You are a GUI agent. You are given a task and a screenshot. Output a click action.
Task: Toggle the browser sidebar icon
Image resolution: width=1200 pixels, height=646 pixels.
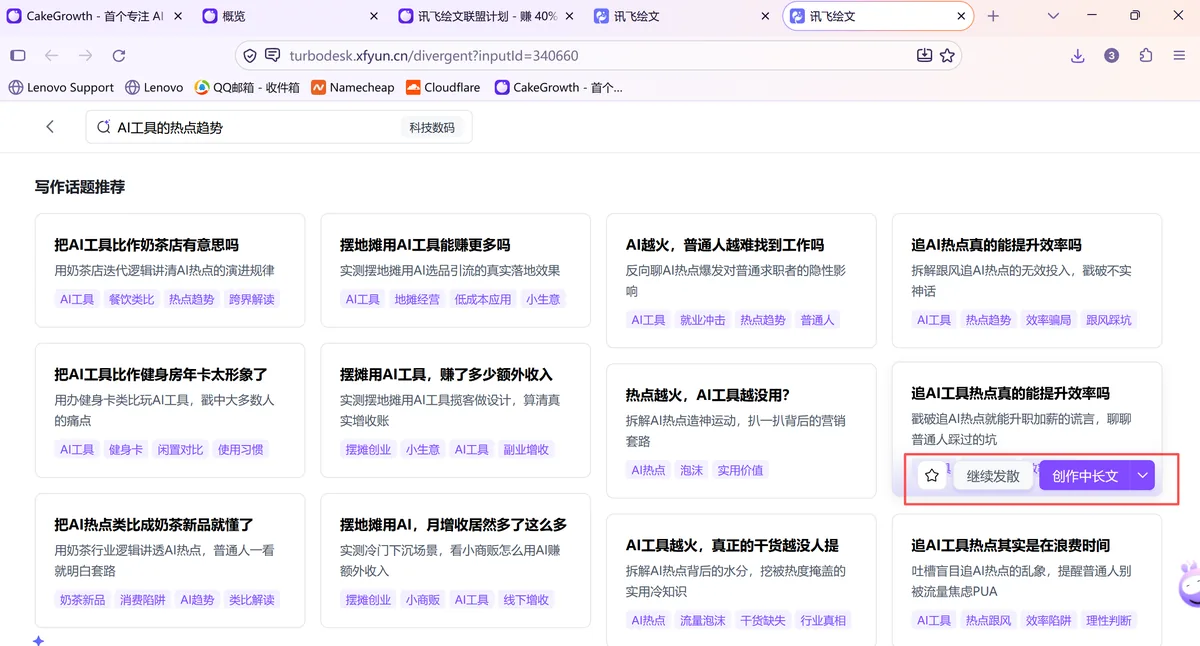point(18,56)
